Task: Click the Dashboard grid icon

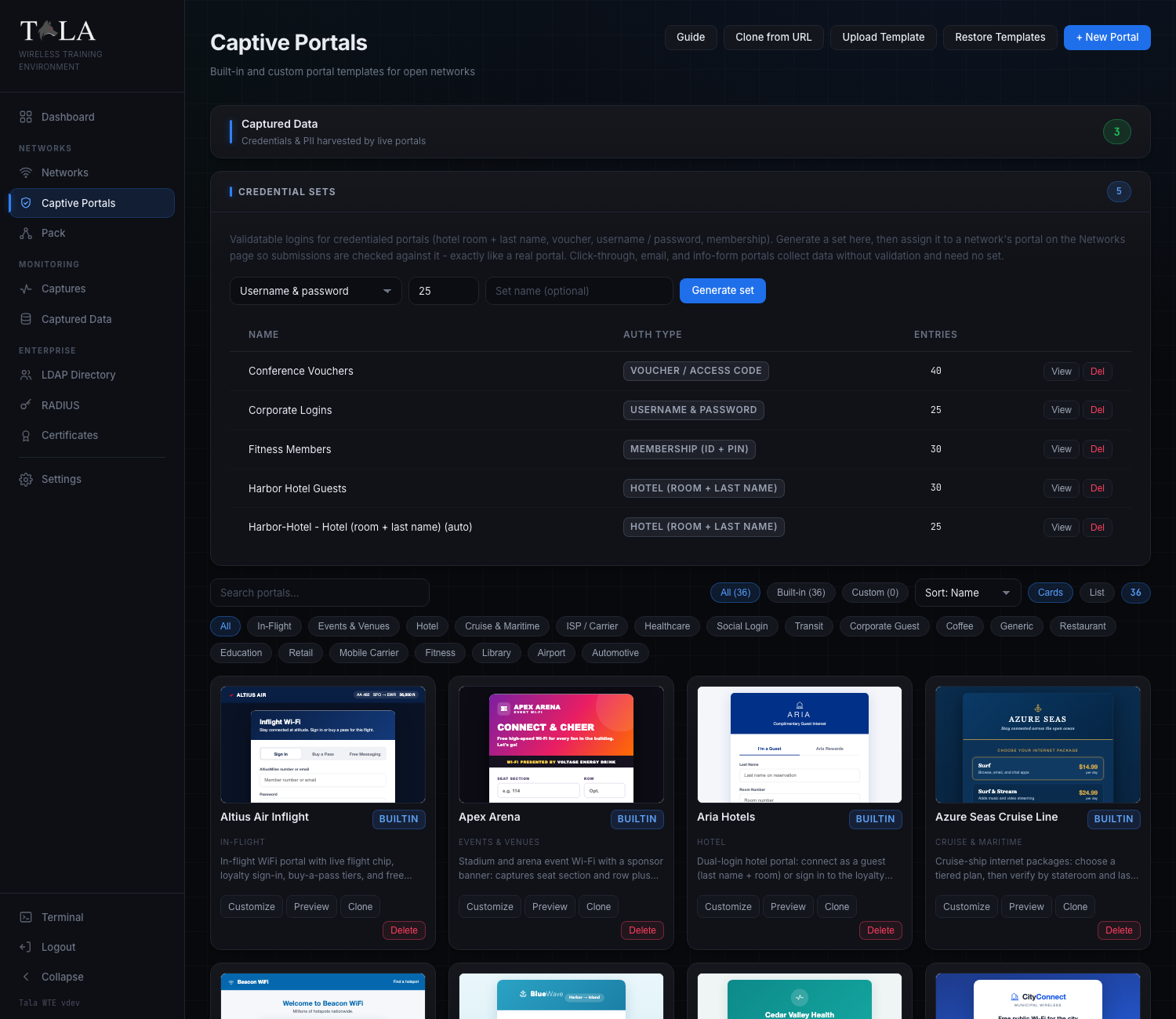Action: 26,117
